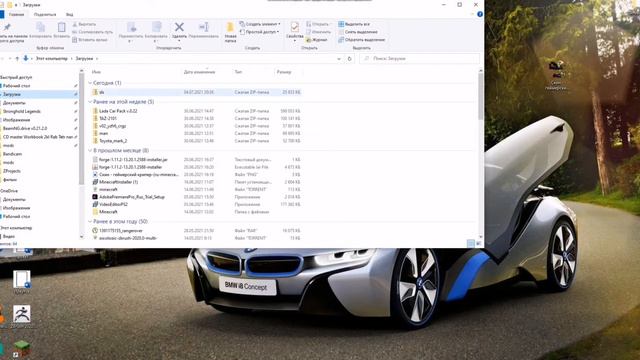Screen dimensions: 640x360
Task: Click Edit (Изменить) in ribbon
Action: (x=318, y=32)
